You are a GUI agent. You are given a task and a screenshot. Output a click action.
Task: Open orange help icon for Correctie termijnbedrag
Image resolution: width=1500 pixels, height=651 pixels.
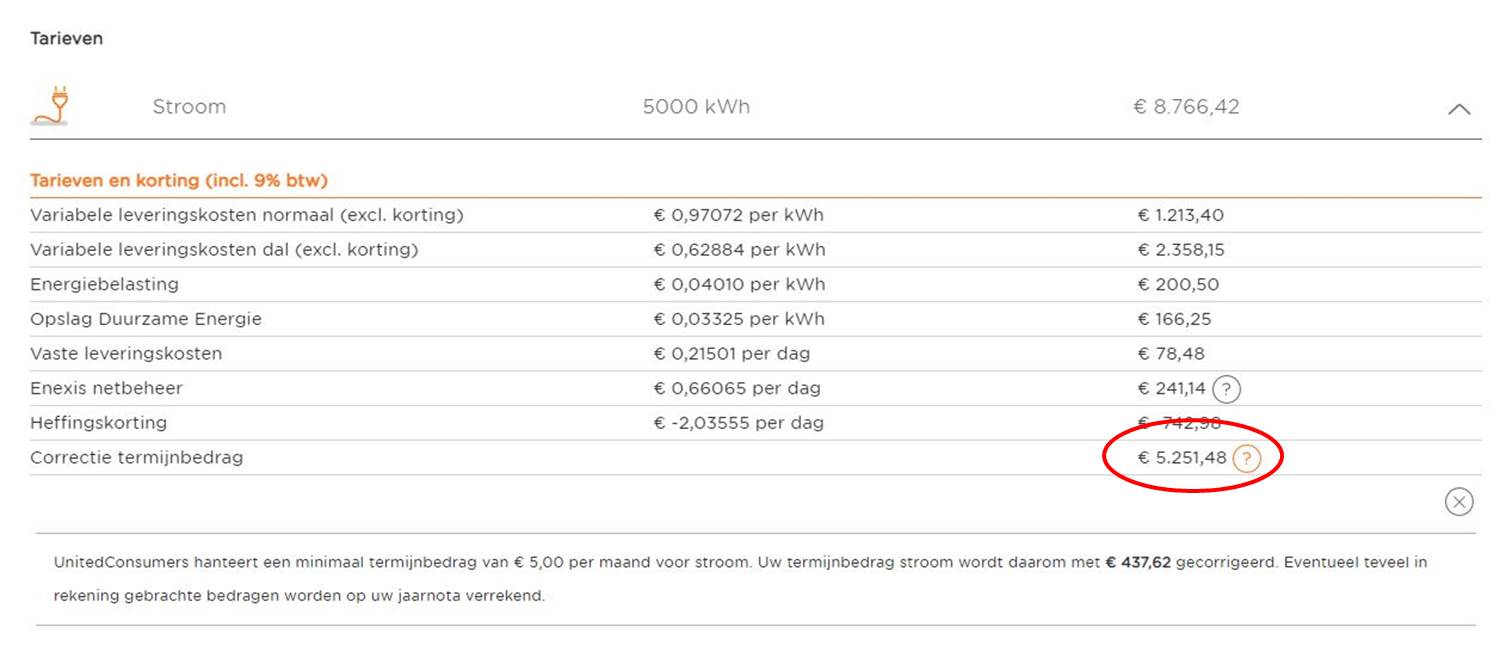point(1246,459)
